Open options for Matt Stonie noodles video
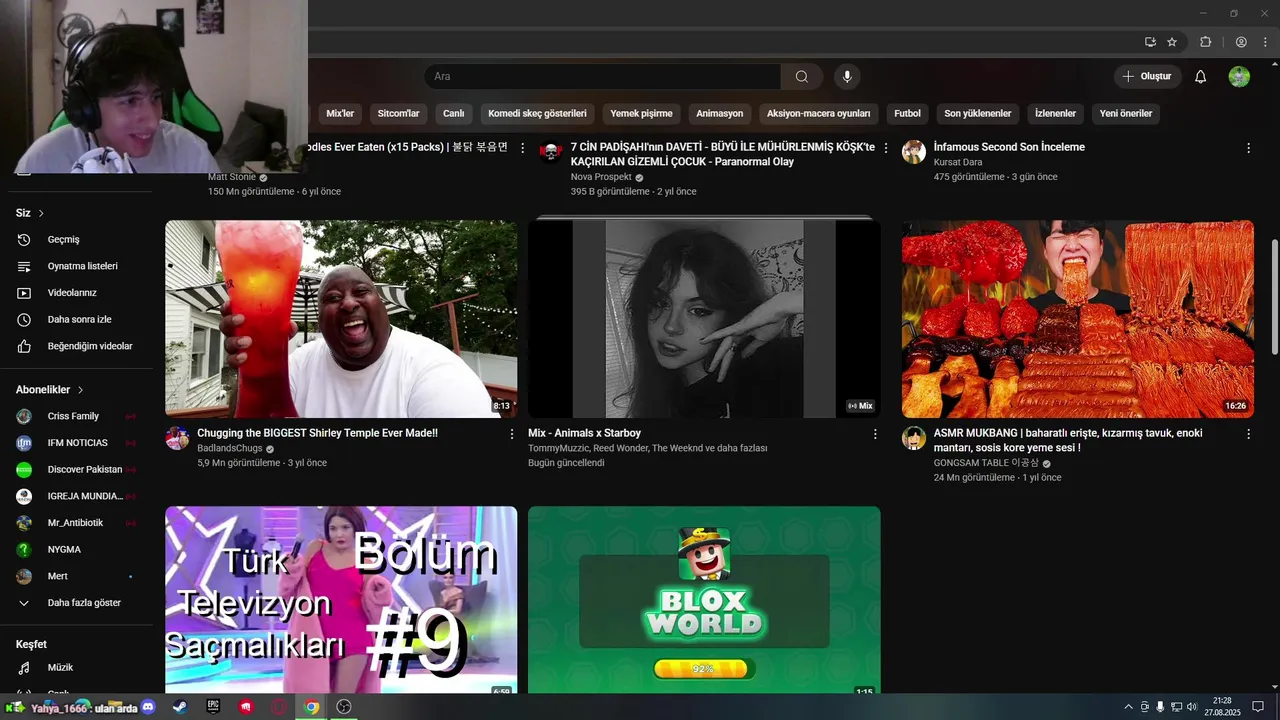Viewport: 1280px width, 720px height. (522, 148)
